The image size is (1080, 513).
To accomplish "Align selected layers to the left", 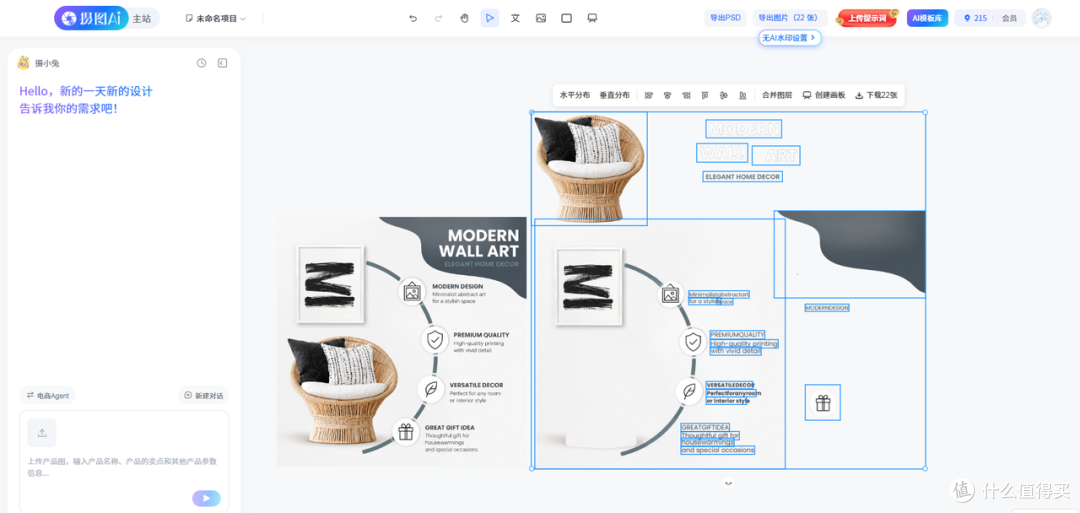I will [x=648, y=96].
